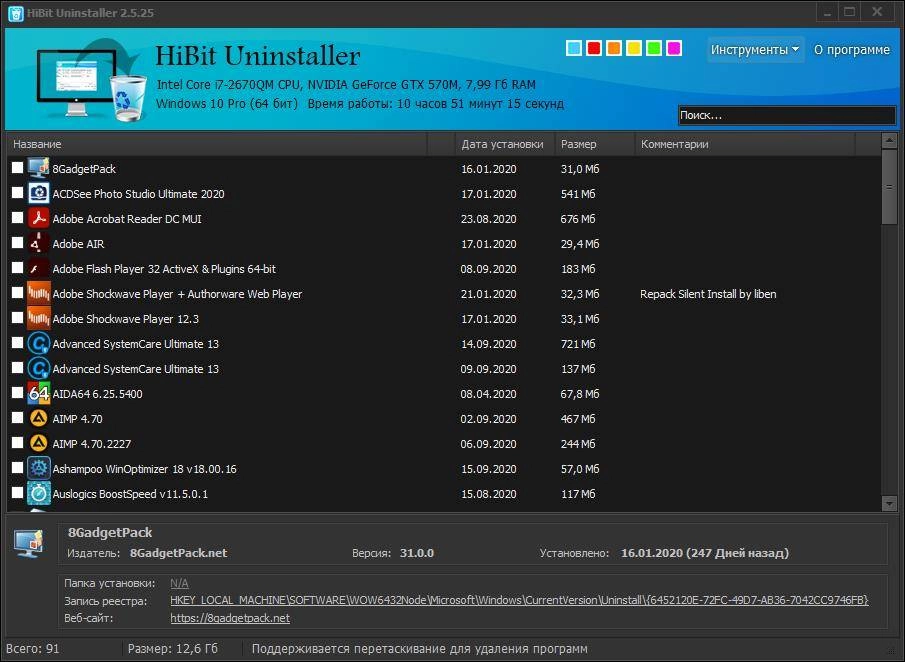Choose the magenta theme color swatch
The height and width of the screenshot is (662, 905).
[674, 48]
